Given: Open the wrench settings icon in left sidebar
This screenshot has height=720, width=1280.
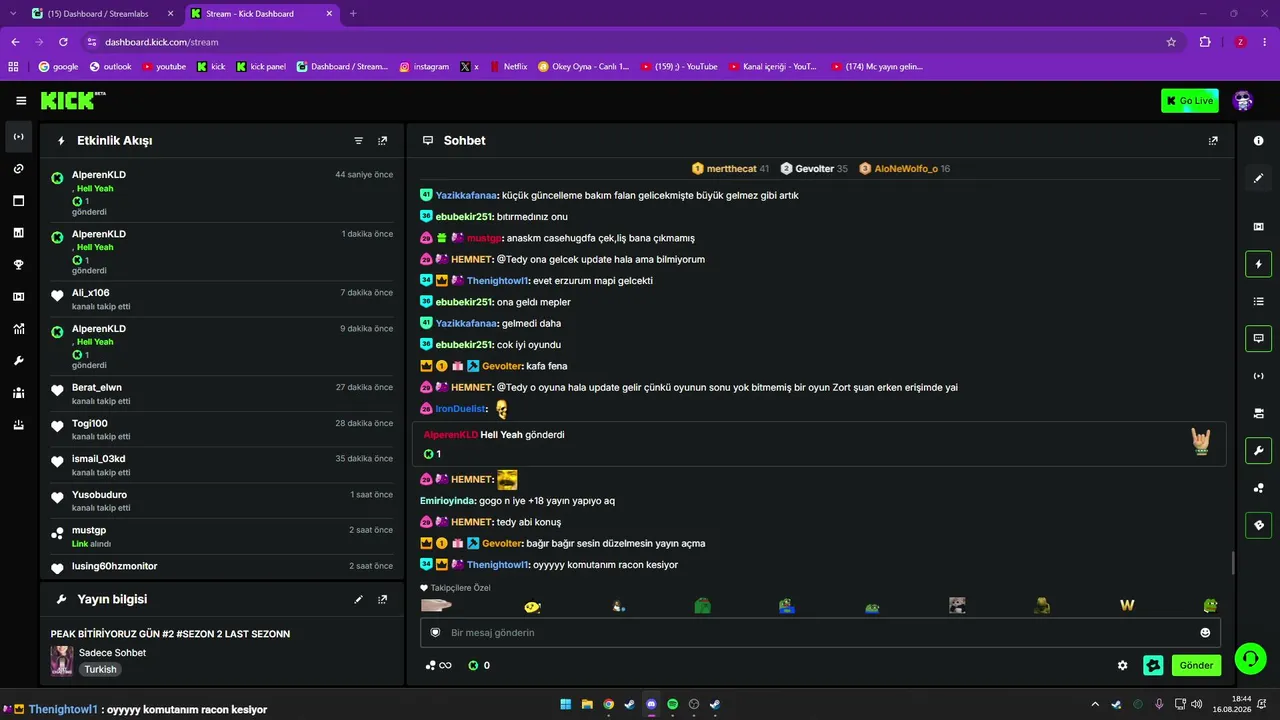Looking at the screenshot, I should point(18,361).
